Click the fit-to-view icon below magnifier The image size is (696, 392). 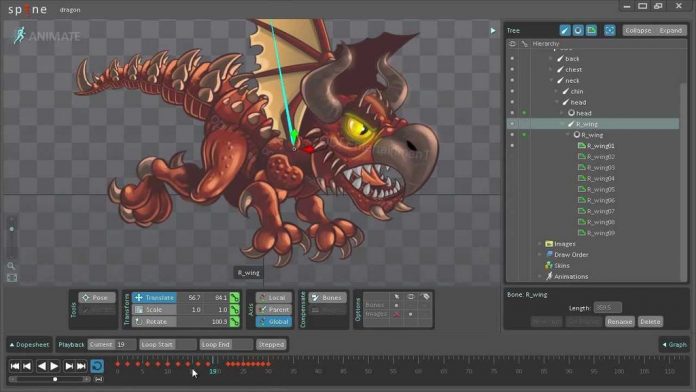tap(12, 278)
